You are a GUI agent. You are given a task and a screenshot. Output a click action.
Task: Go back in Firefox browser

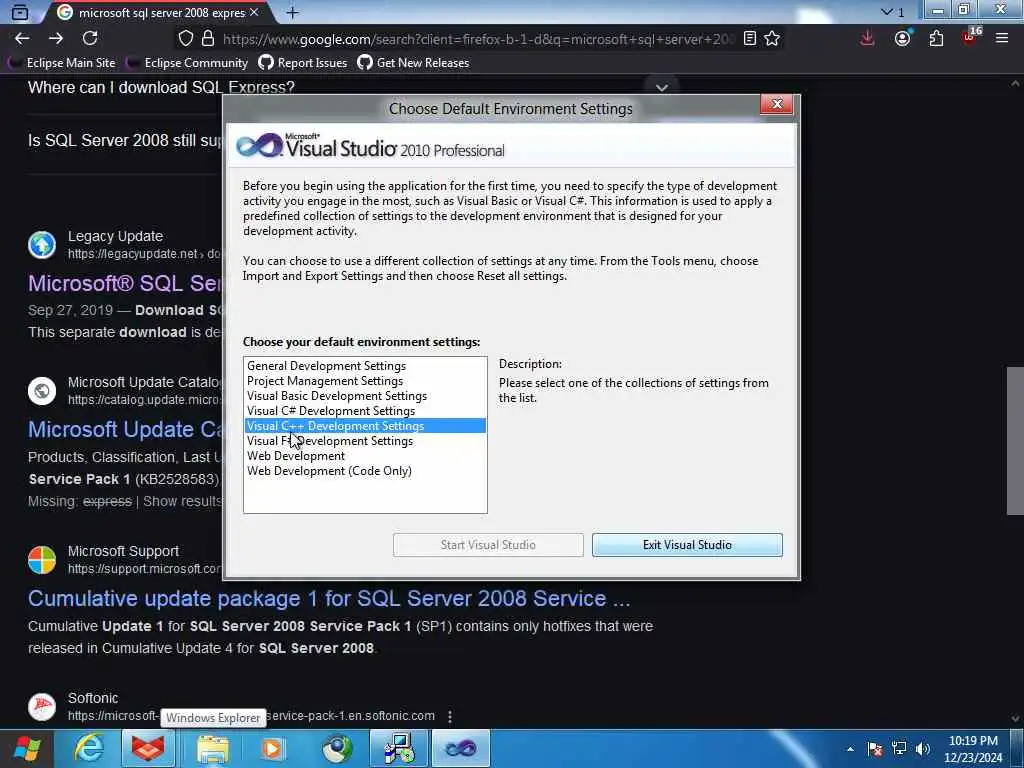22,39
